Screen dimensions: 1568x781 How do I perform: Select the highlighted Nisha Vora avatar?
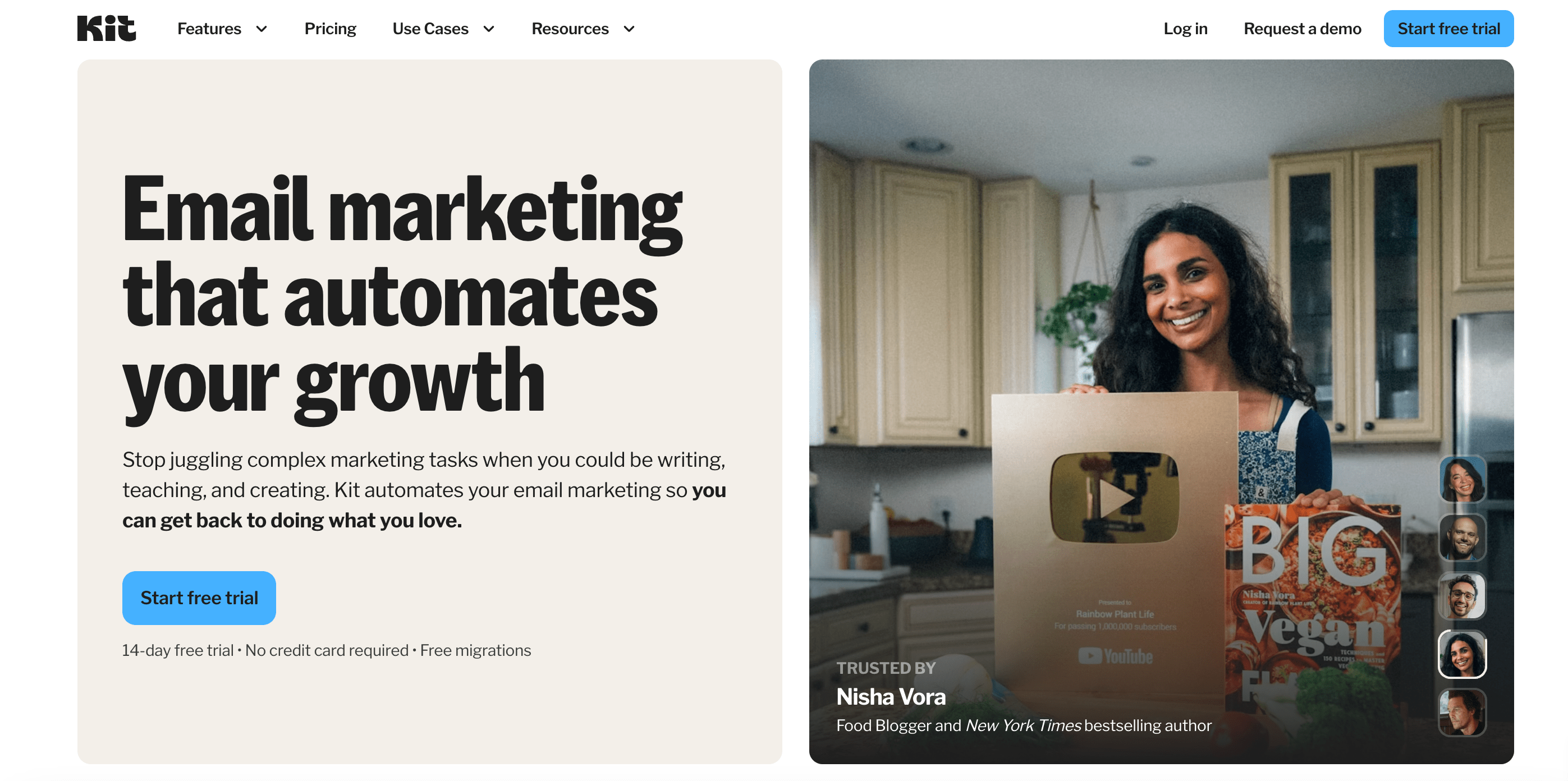tap(1462, 654)
